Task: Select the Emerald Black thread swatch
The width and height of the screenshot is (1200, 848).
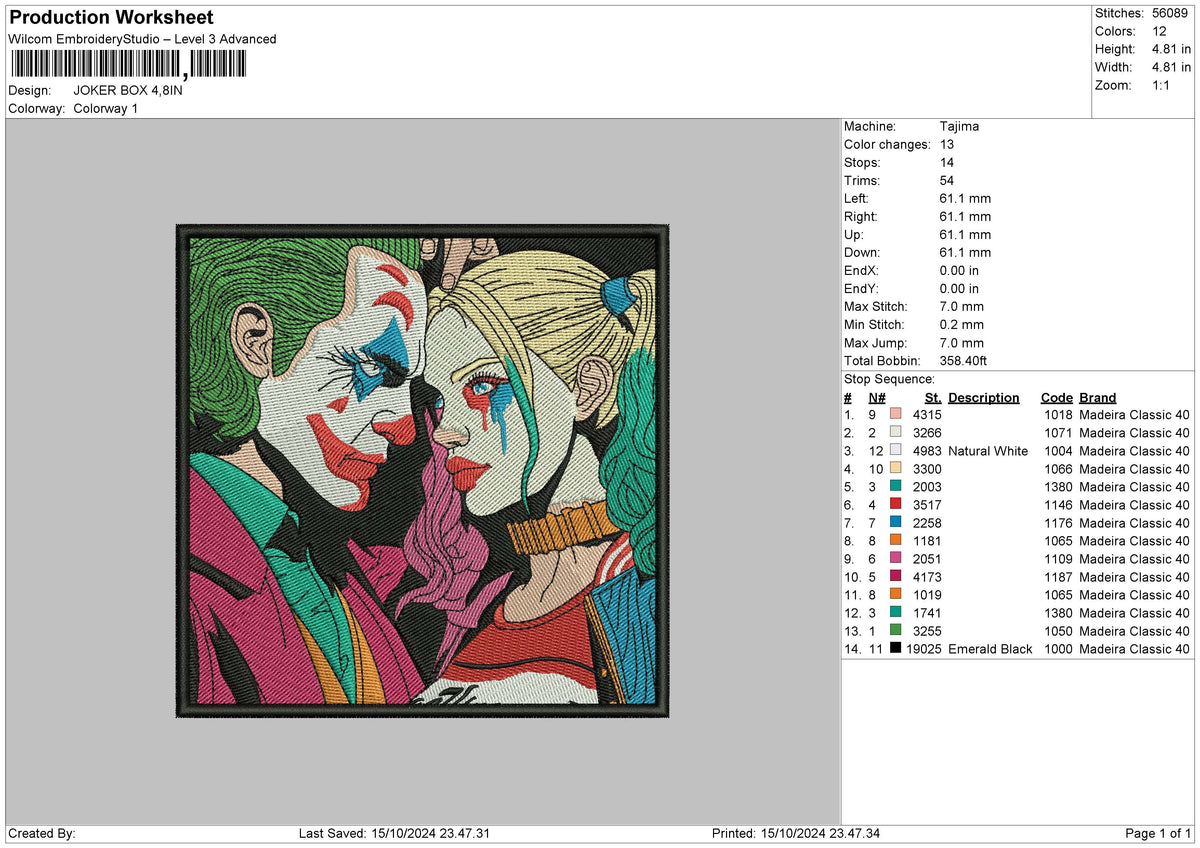Action: (895, 649)
